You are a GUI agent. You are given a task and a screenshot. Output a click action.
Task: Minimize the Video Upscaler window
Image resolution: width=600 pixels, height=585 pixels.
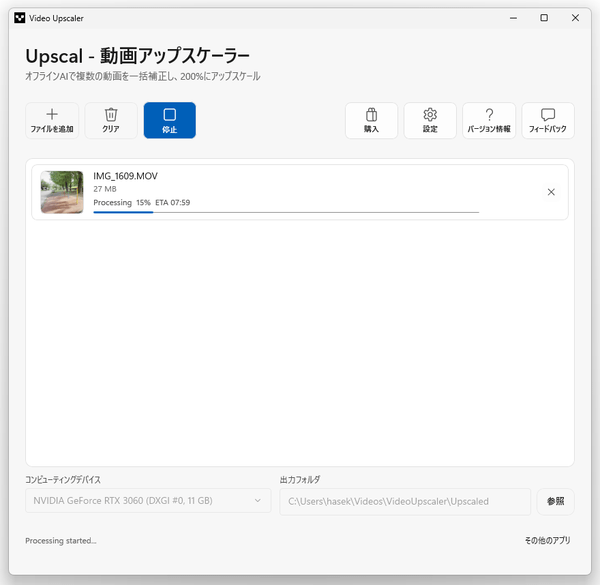coord(514,18)
